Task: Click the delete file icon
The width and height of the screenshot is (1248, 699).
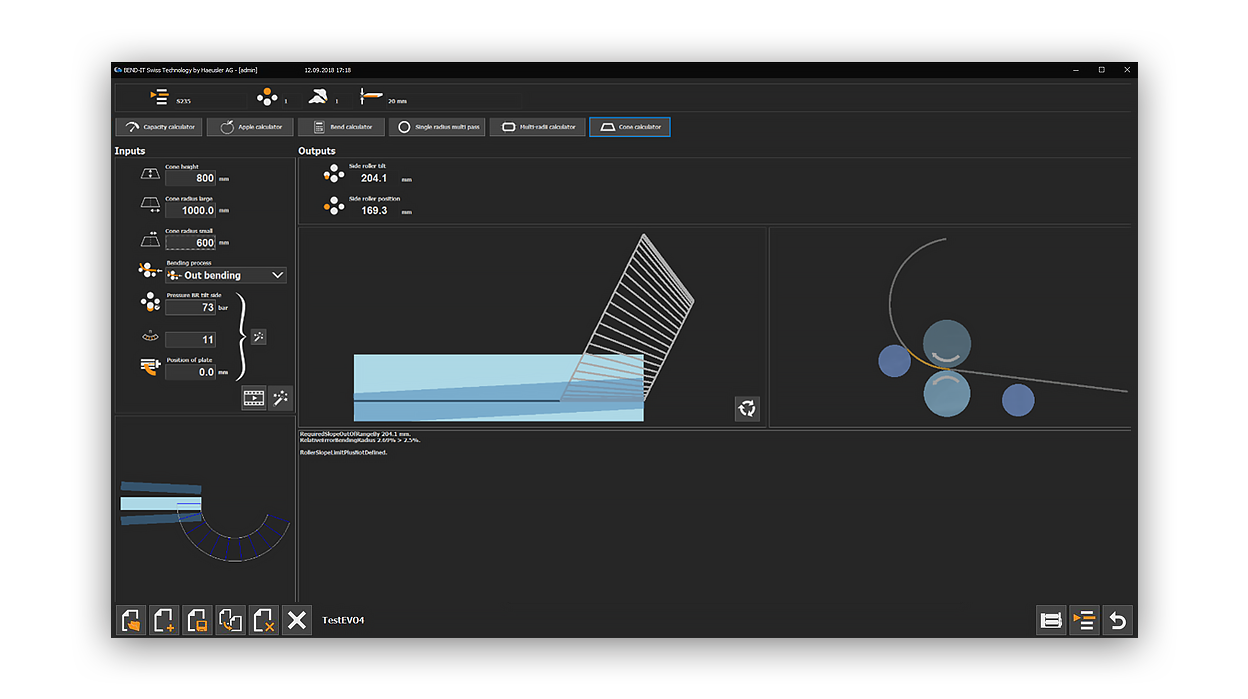Action: click(x=263, y=620)
